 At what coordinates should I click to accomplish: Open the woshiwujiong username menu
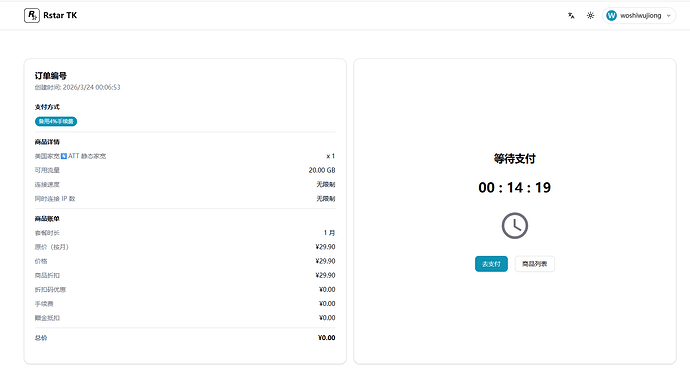click(640, 15)
